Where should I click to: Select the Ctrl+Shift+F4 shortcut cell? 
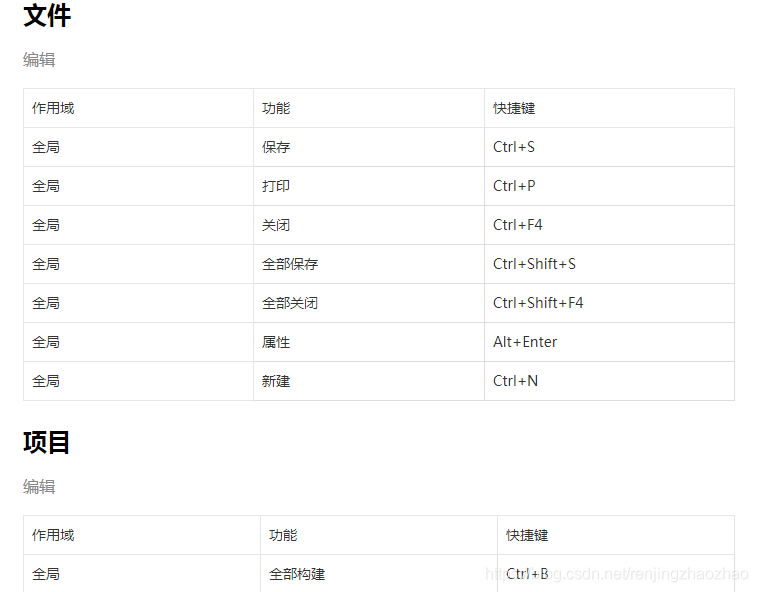(x=609, y=303)
